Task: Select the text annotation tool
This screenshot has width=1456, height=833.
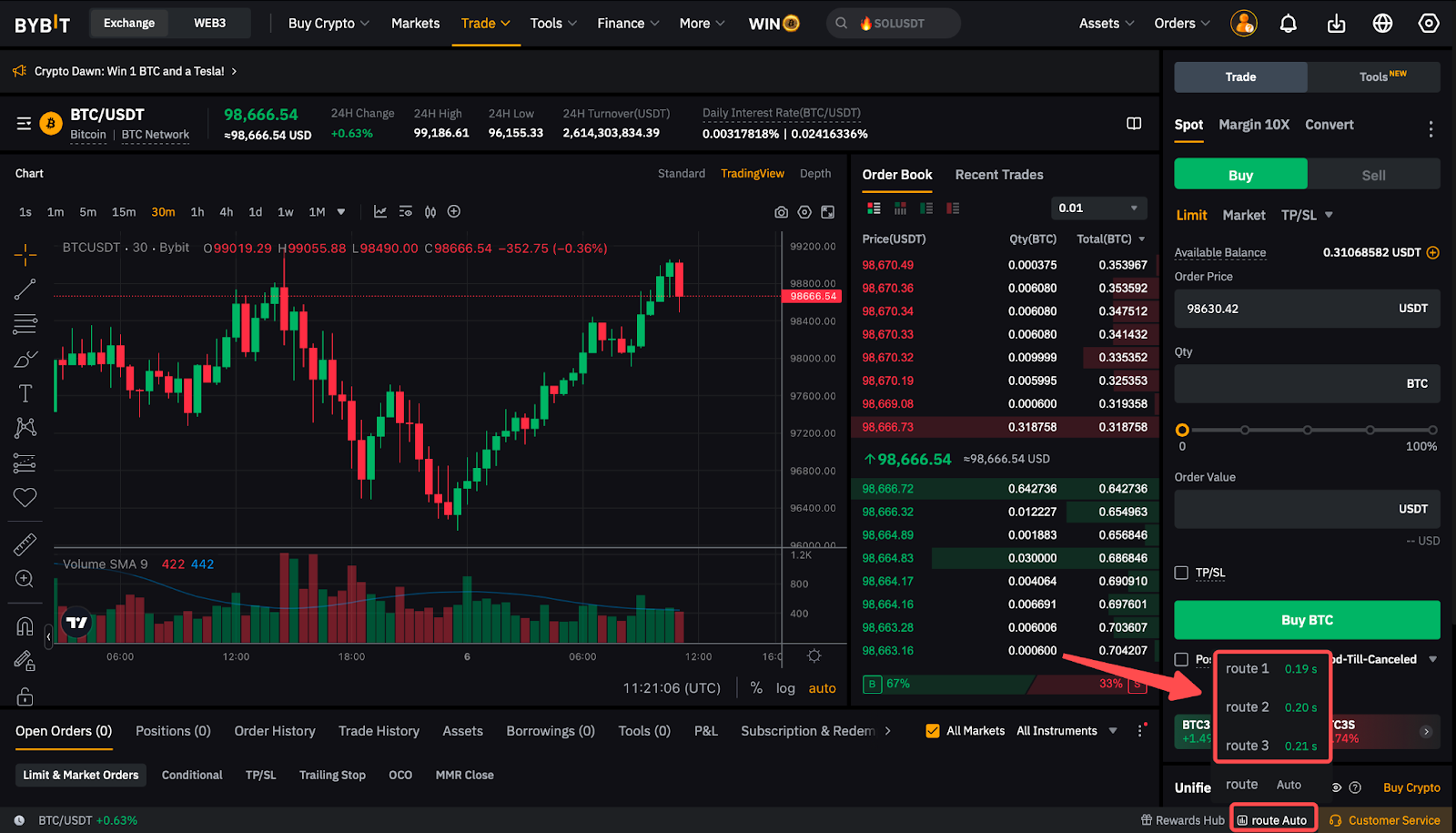Action: tap(25, 393)
